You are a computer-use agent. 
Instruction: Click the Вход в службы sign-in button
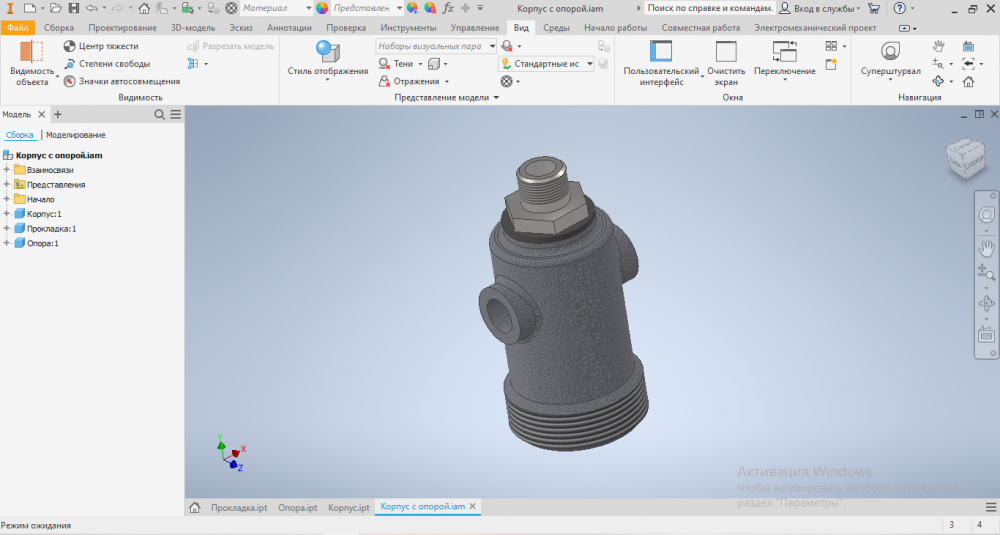818,8
